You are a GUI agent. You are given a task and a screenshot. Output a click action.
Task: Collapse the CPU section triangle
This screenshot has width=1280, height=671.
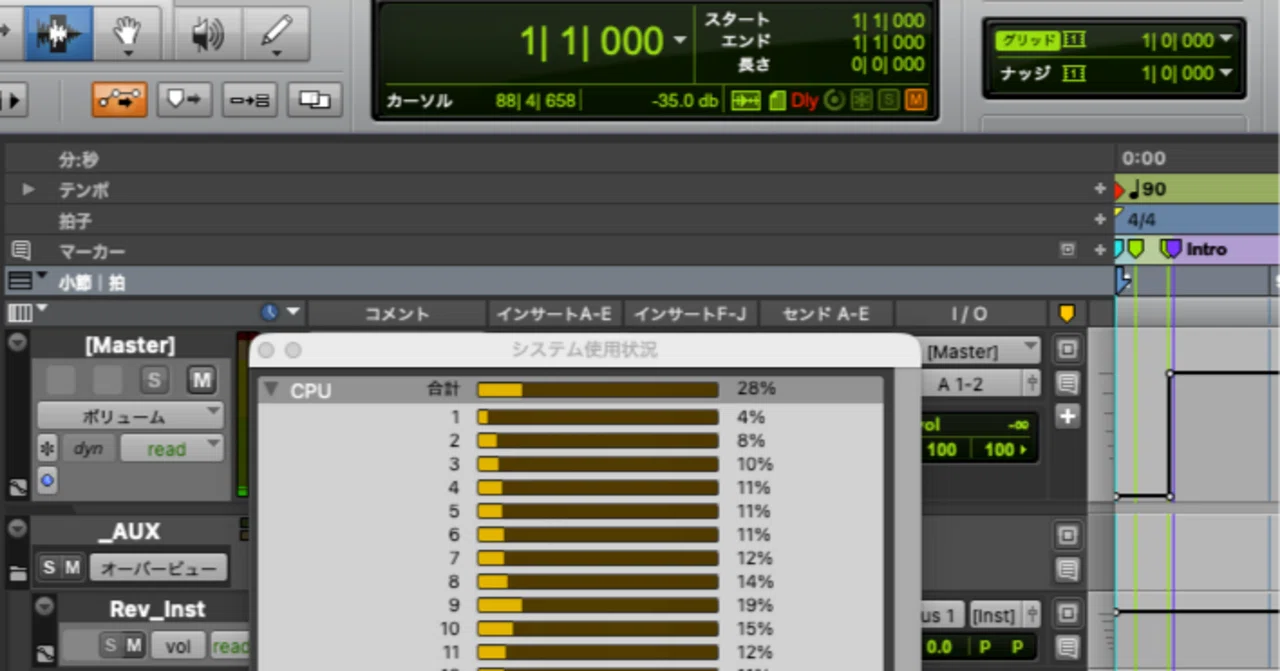click(271, 390)
